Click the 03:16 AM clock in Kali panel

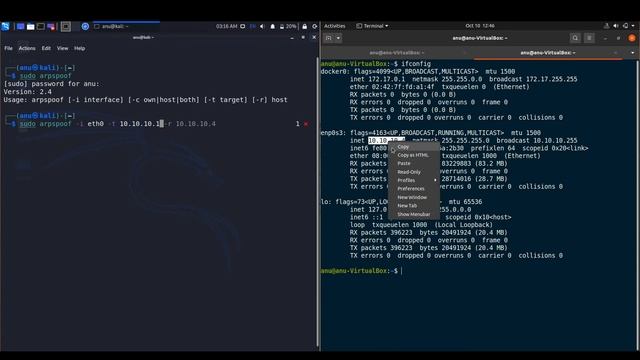pyautogui.click(x=227, y=27)
